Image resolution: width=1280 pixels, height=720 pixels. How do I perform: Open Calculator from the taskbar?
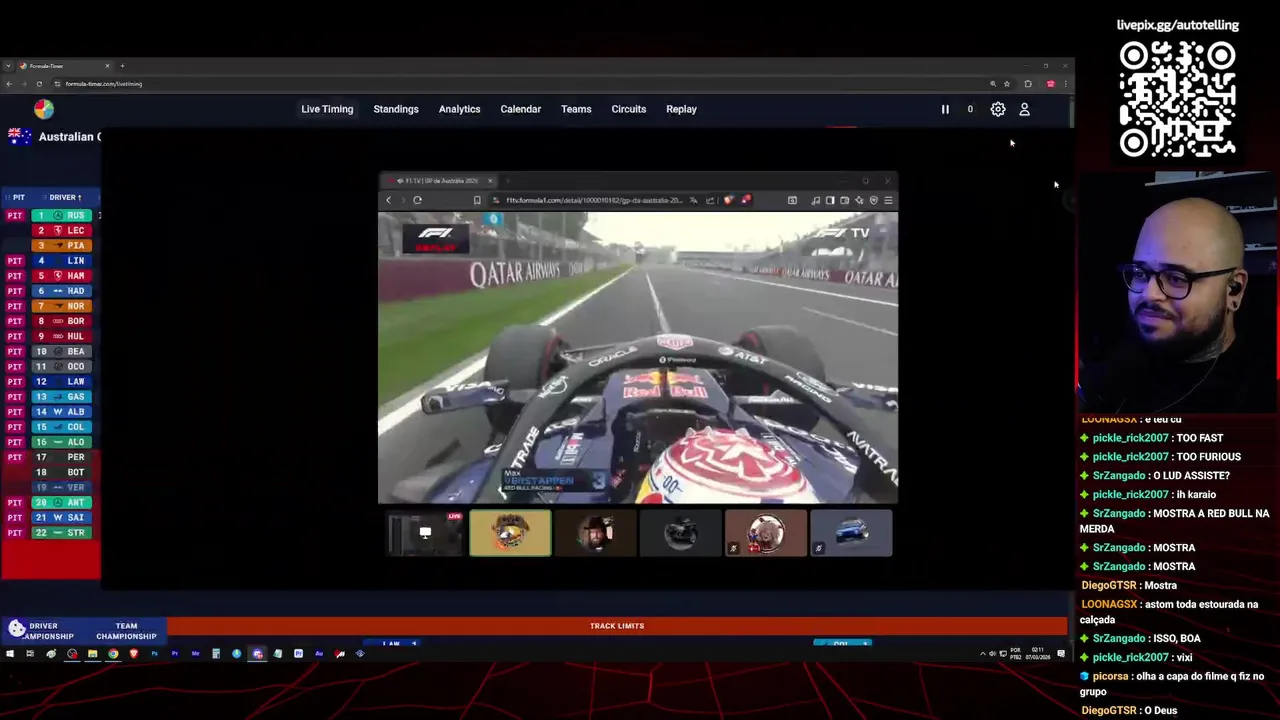[216, 654]
